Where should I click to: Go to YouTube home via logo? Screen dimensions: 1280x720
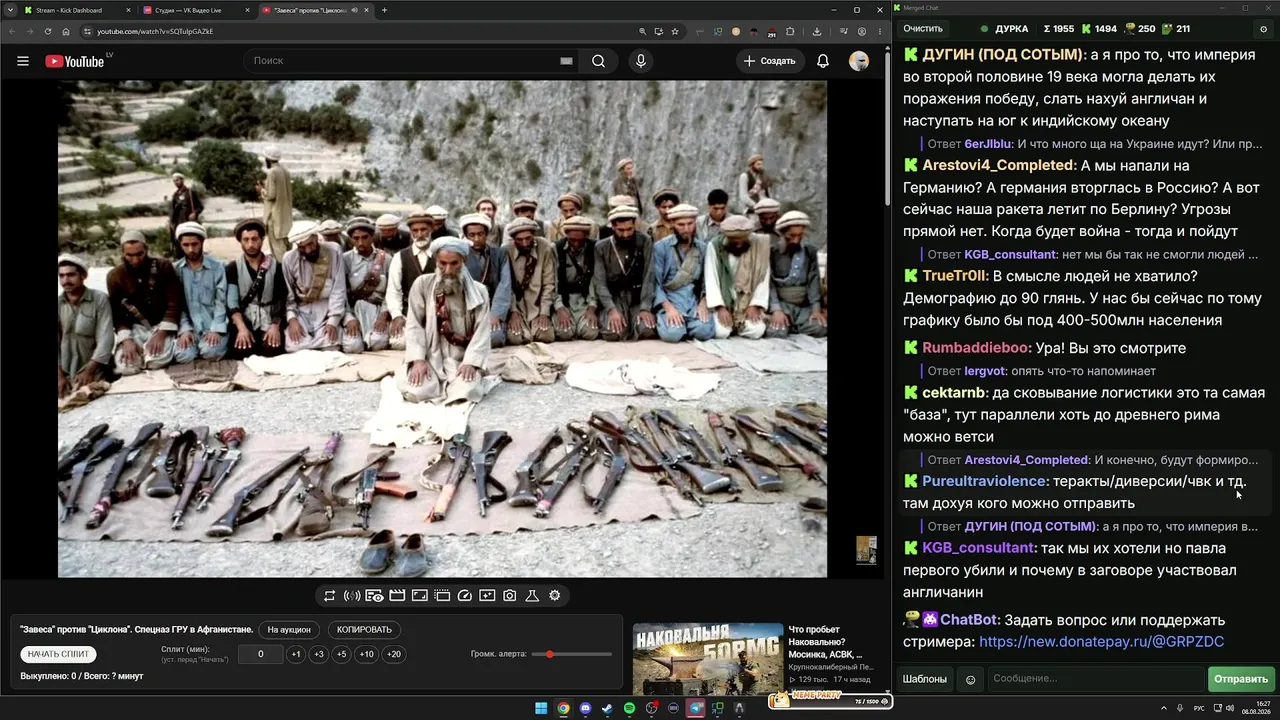tap(76, 61)
